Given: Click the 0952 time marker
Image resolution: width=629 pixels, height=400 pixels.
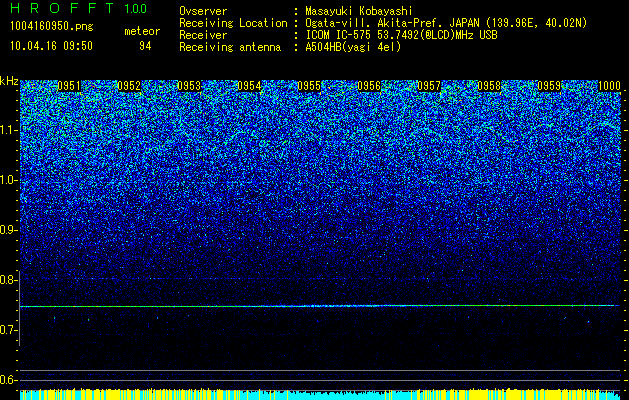Looking at the screenshot, I should [x=129, y=86].
